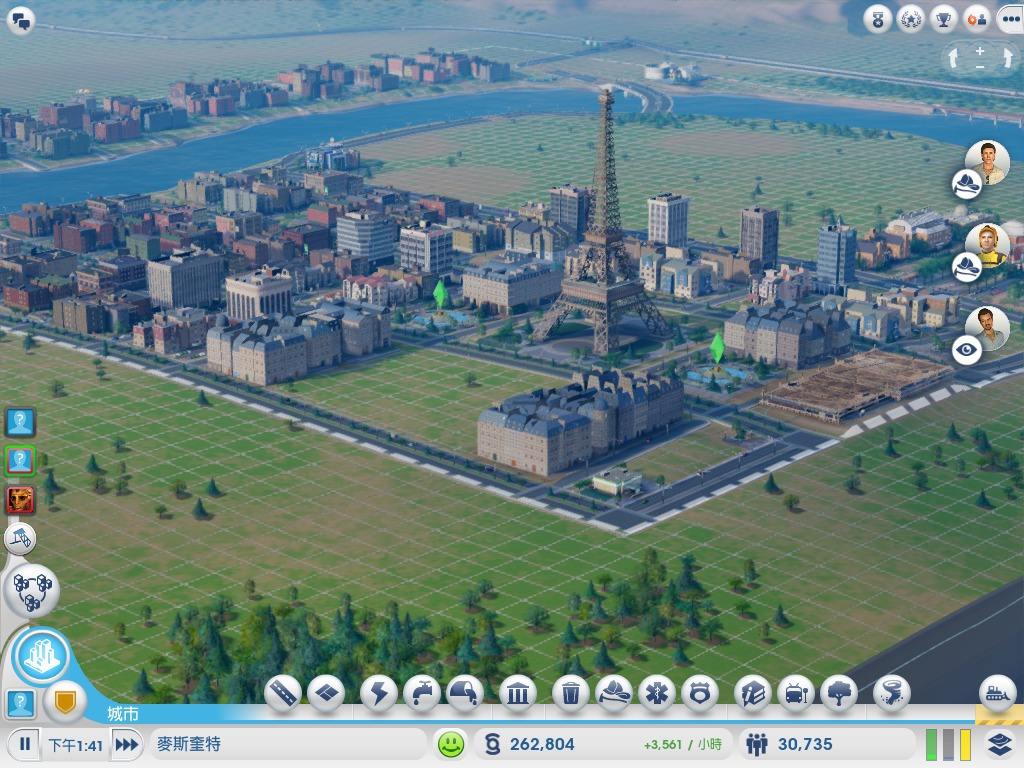This screenshot has height=768, width=1024.
Task: Open the data layers map icon
Action: click(999, 744)
